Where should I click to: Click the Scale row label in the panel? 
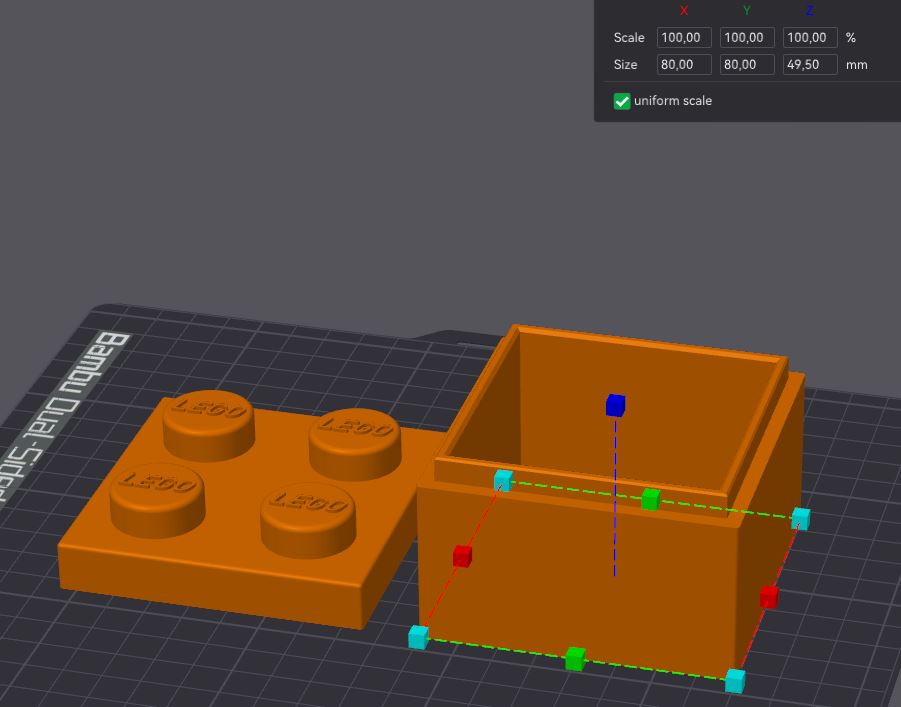(x=628, y=37)
